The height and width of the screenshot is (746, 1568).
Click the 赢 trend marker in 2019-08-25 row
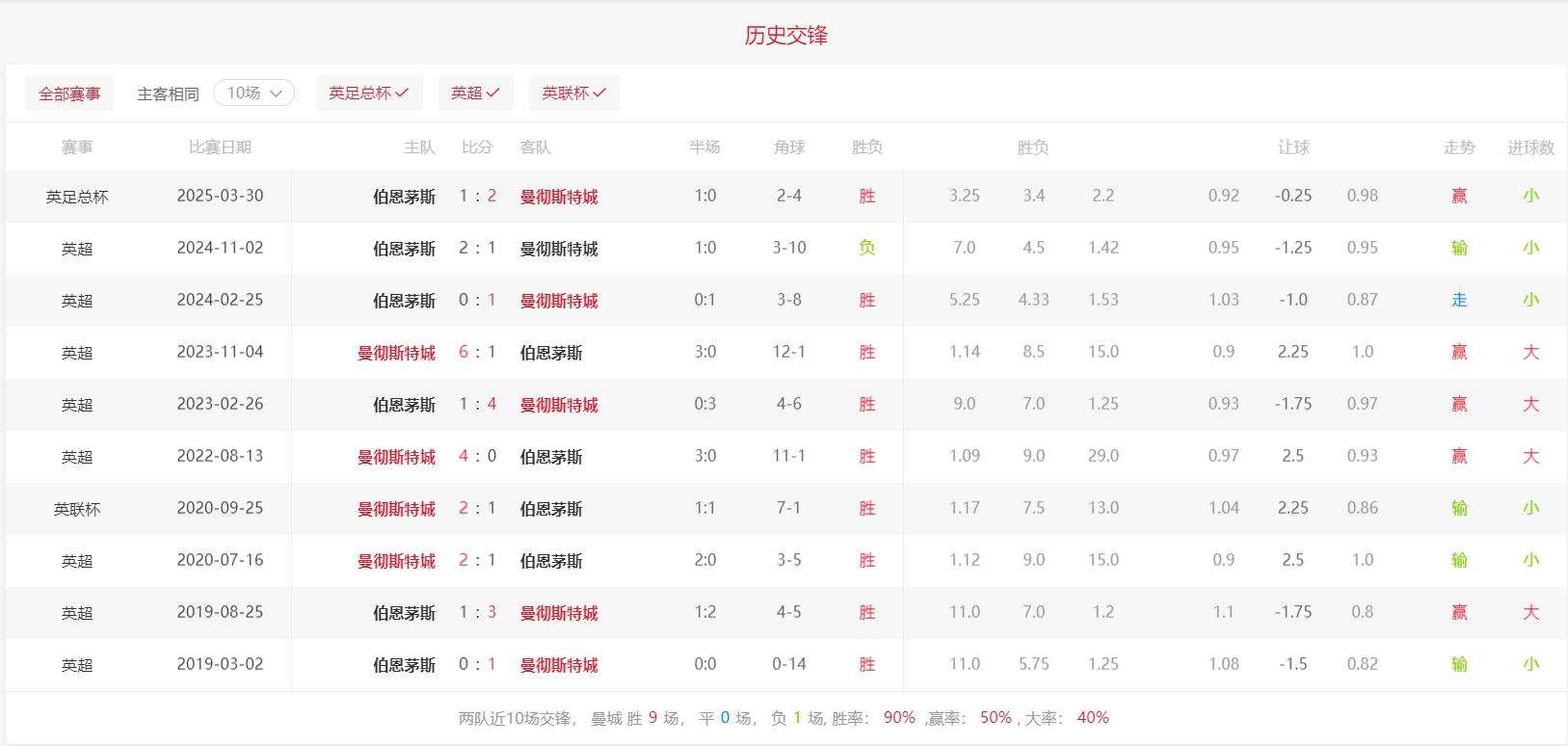point(1459,613)
